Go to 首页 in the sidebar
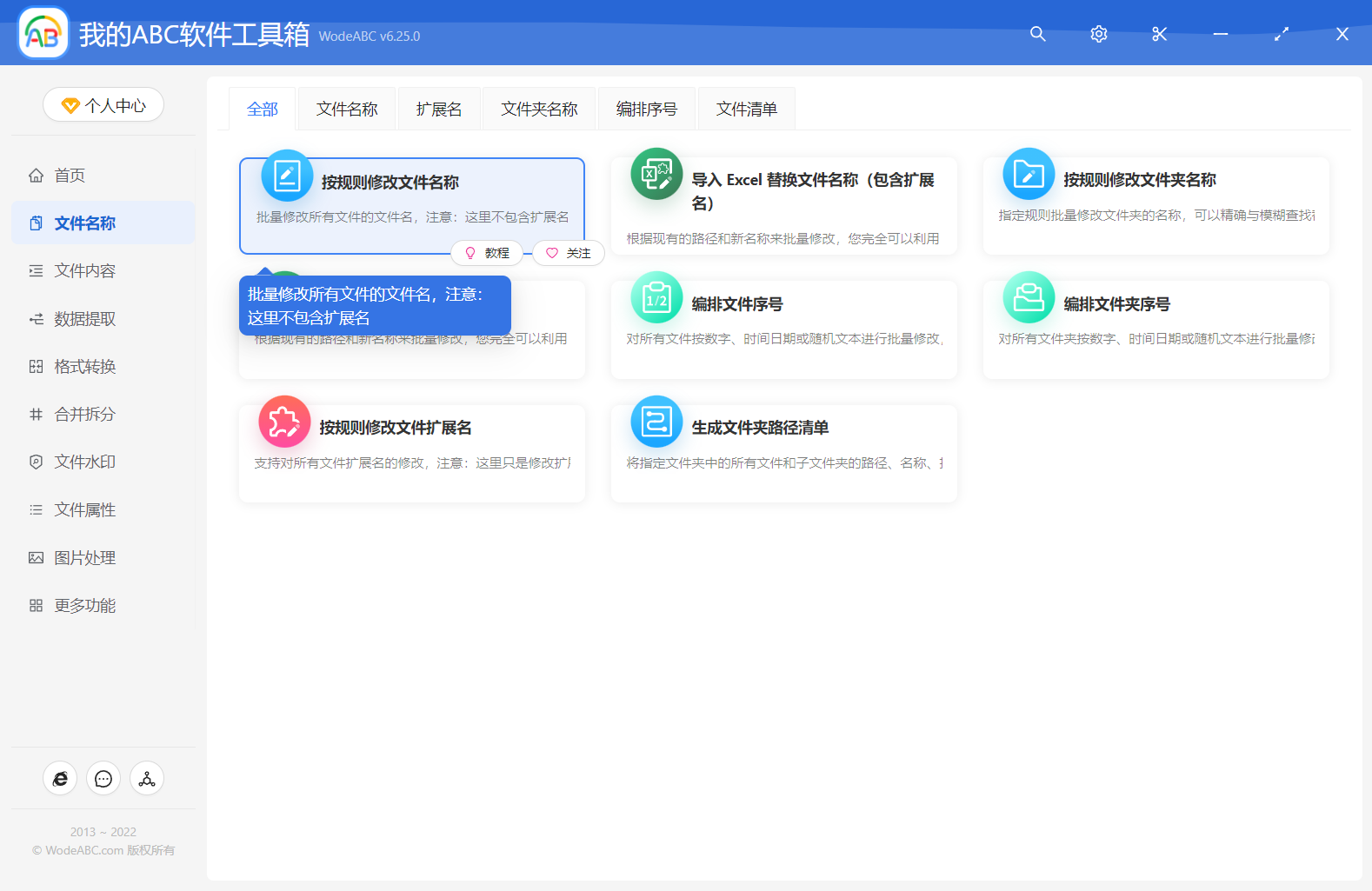Image resolution: width=1372 pixels, height=891 pixels. pyautogui.click(x=70, y=176)
